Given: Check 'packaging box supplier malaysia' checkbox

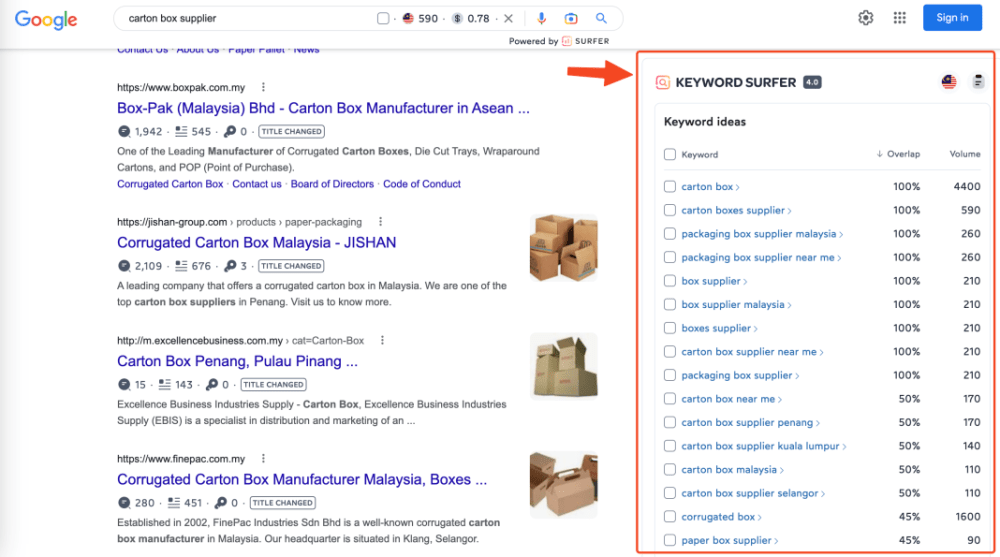Looking at the screenshot, I should [x=670, y=234].
